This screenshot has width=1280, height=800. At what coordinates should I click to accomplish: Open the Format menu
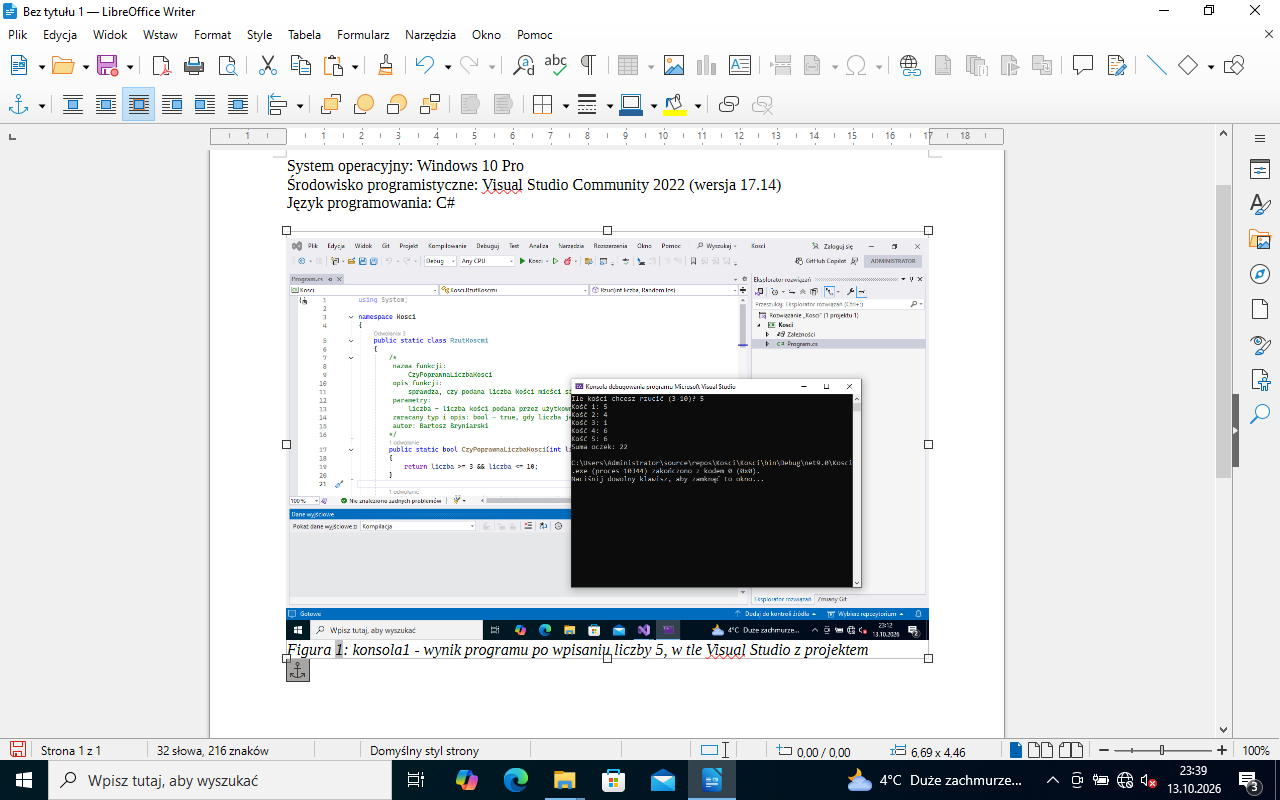click(212, 34)
